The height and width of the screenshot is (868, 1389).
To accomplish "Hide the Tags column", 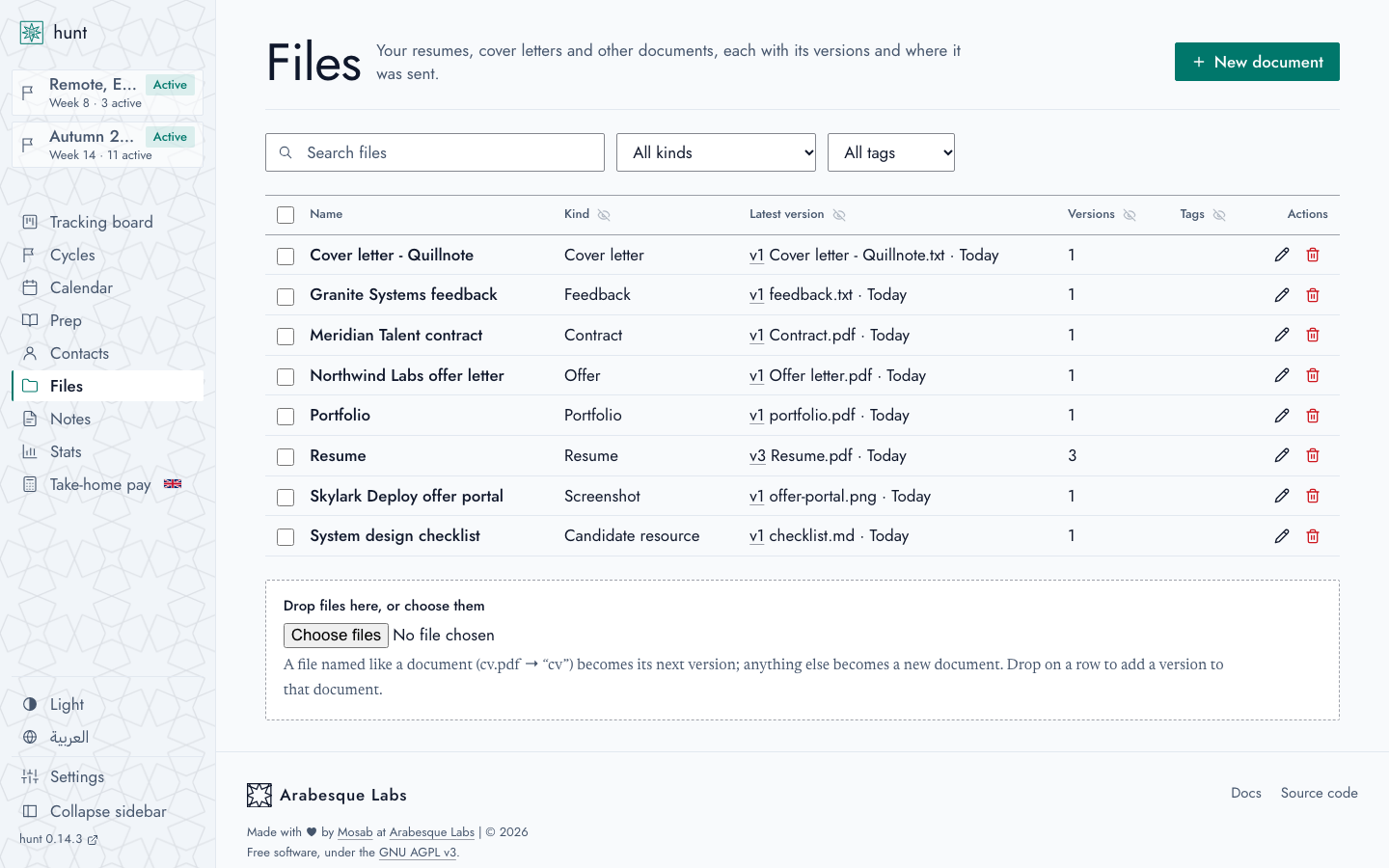I will pos(1219,215).
